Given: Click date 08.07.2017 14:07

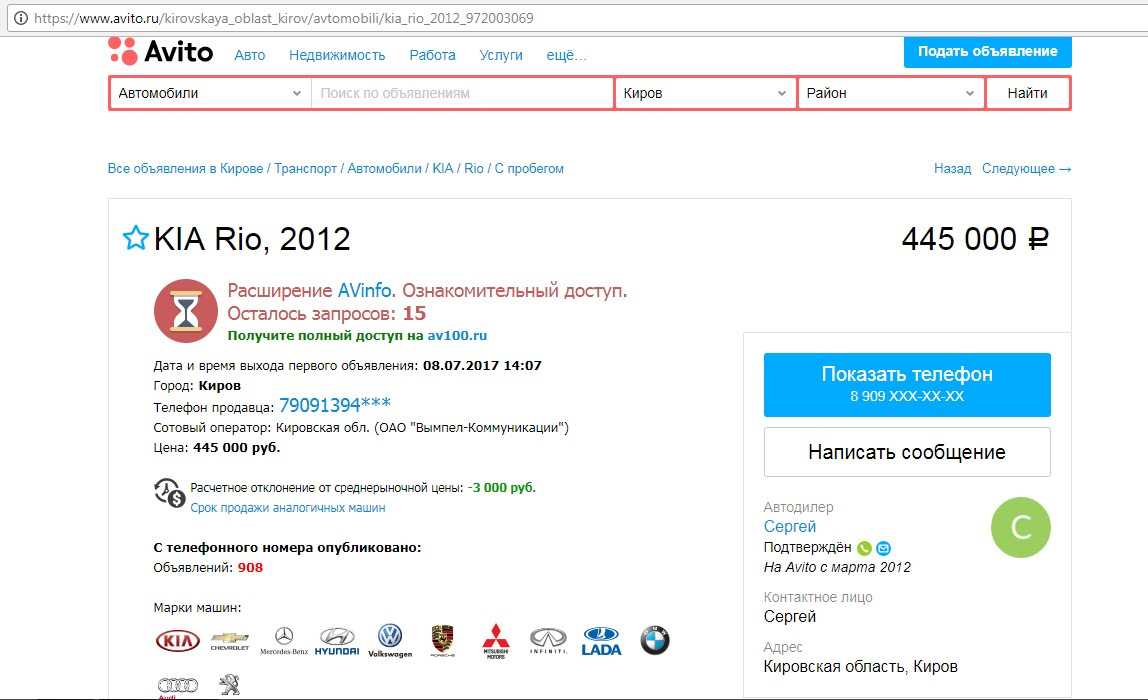Looking at the screenshot, I should pyautogui.click(x=482, y=365).
